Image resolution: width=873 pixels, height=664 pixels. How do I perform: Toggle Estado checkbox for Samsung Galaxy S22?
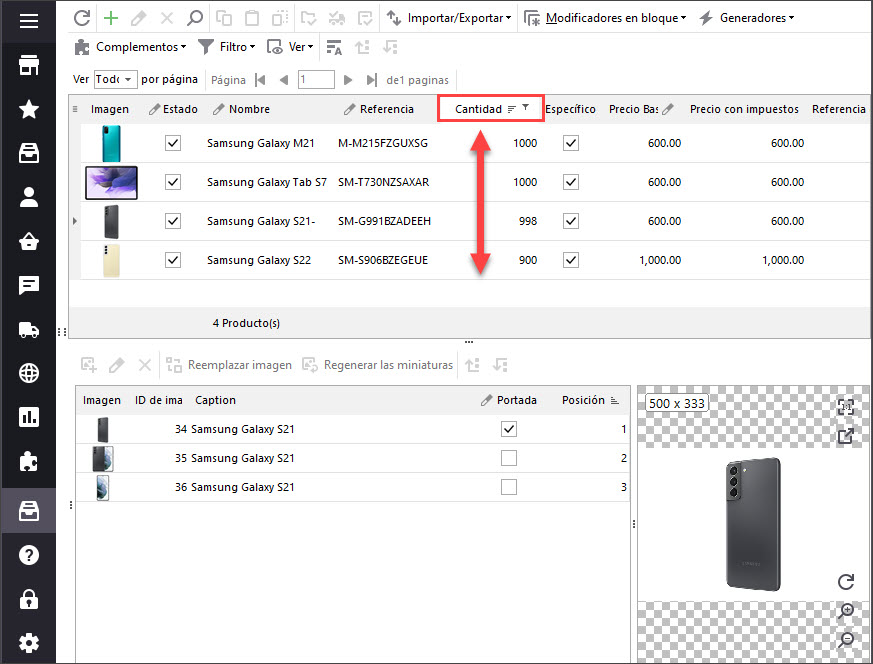click(173, 260)
